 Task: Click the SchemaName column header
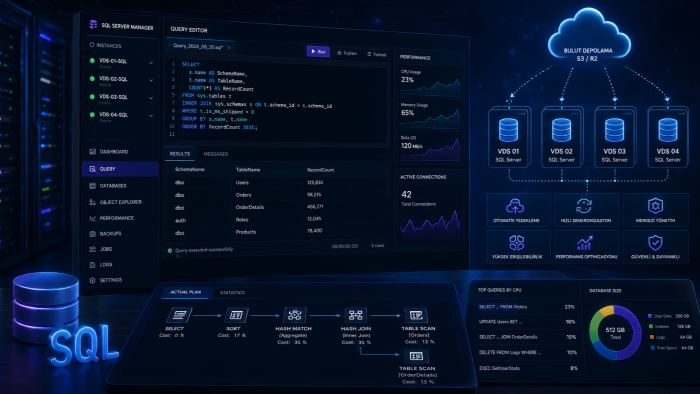(x=190, y=170)
